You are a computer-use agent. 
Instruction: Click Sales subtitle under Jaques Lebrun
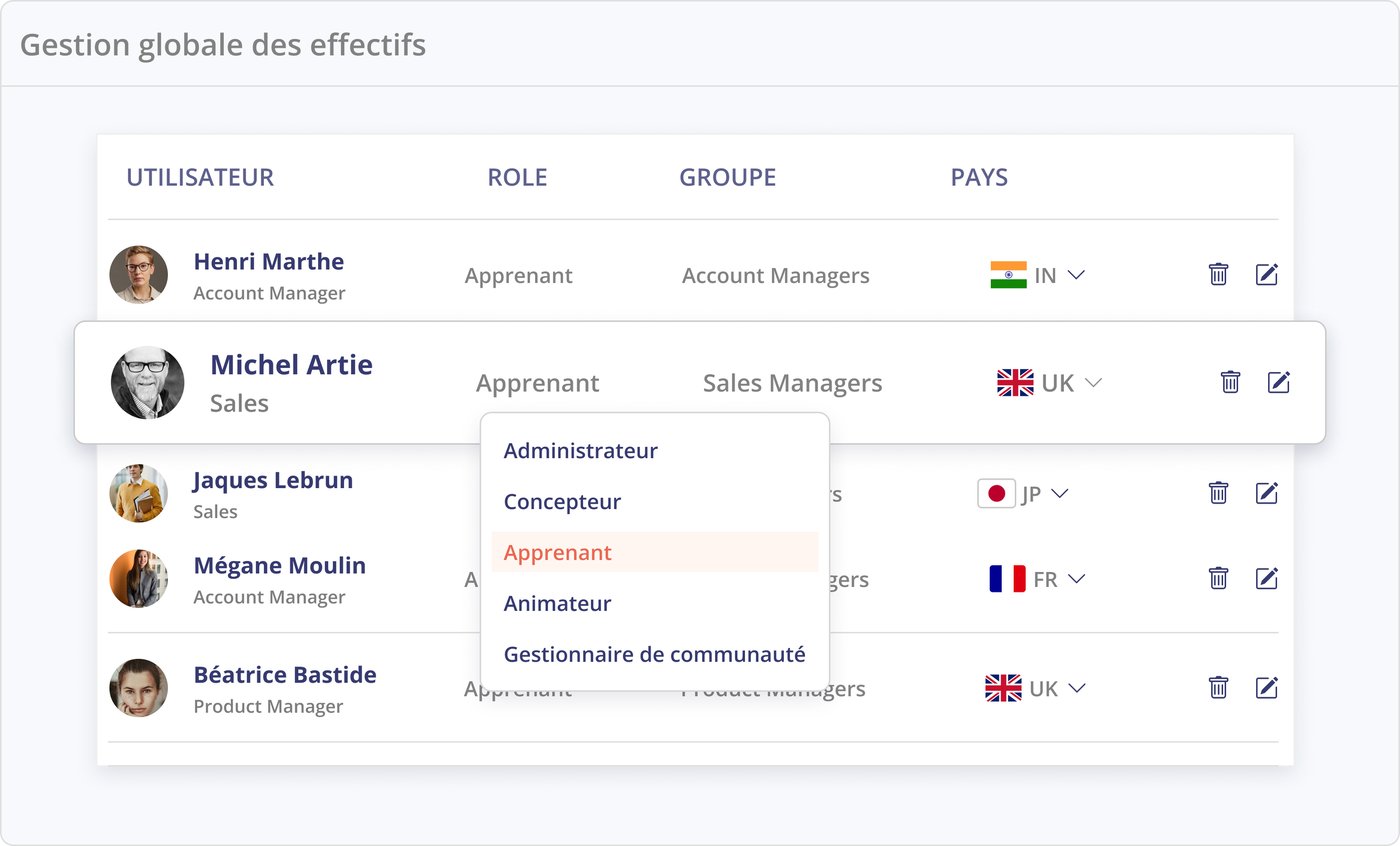[215, 511]
